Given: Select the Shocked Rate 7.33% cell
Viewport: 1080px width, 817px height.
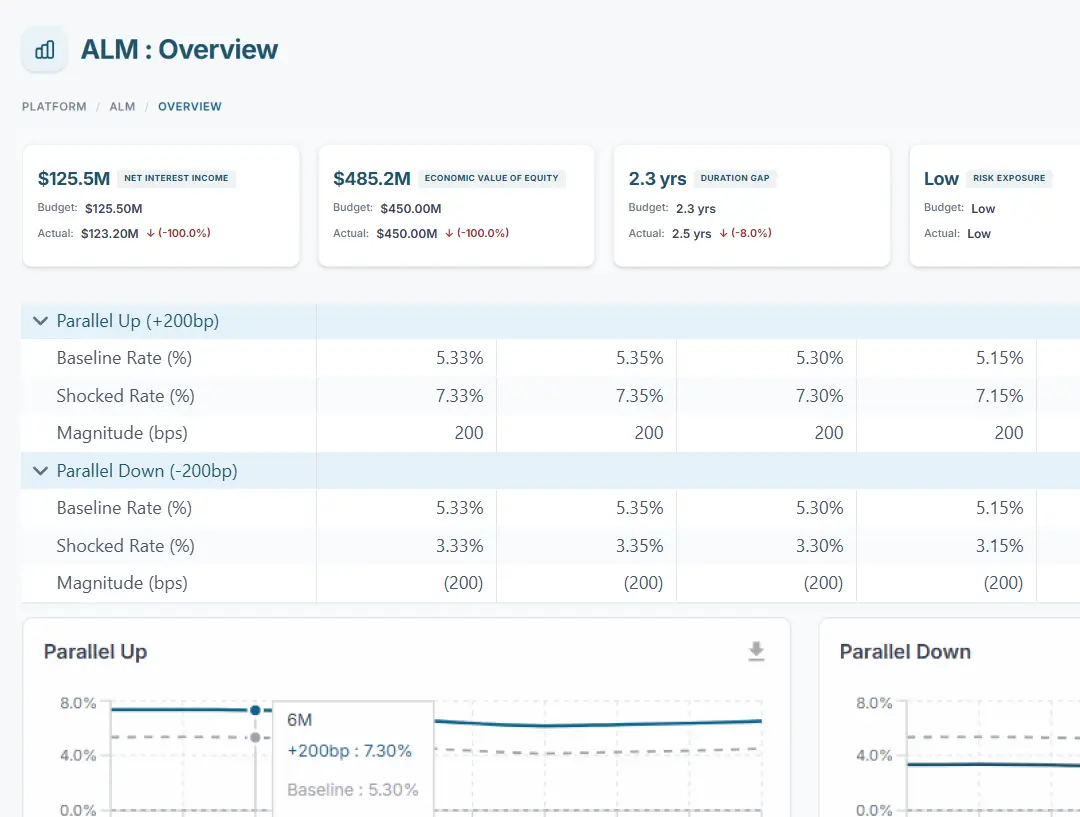Looking at the screenshot, I should (406, 396).
